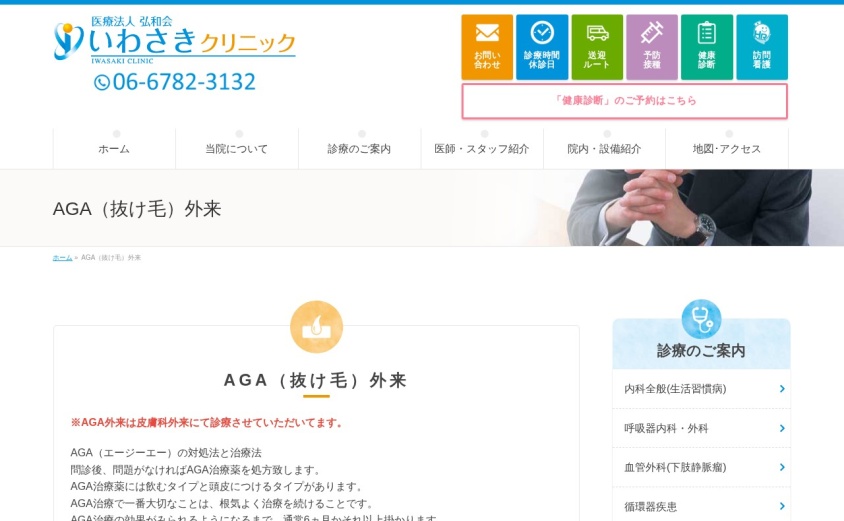Screen dimensions: 844x521
Task: Open the 循環器疾患 sidebar link
Action: tap(701, 506)
